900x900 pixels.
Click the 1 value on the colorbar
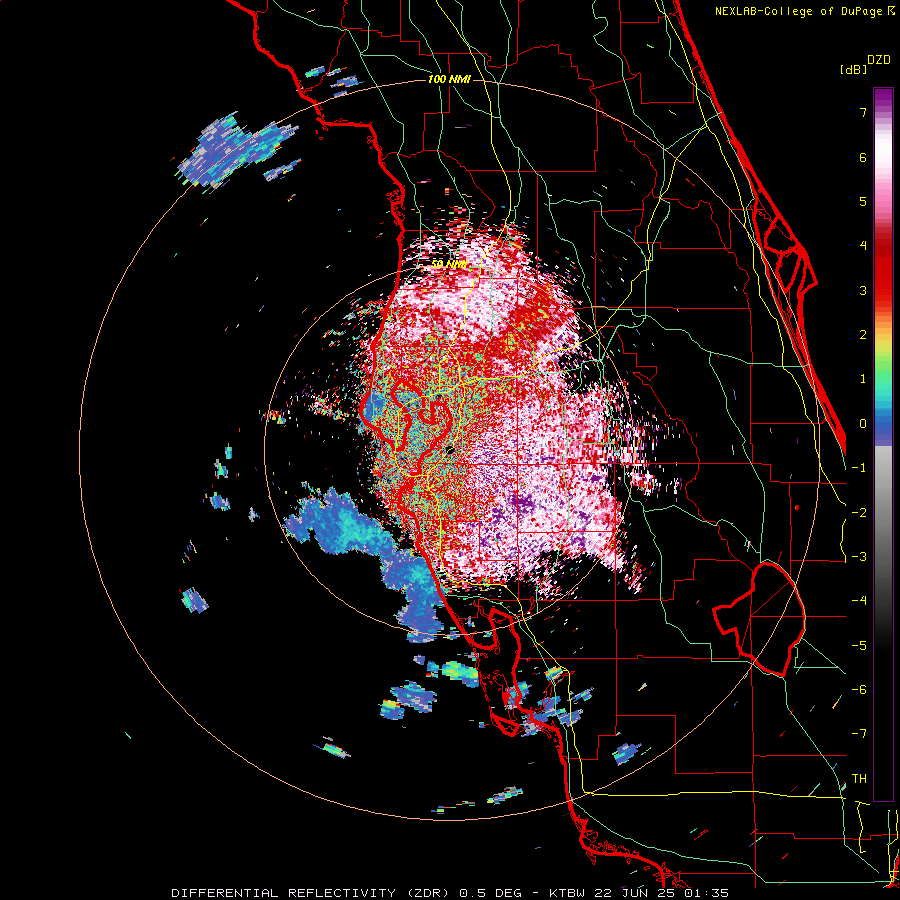863,379
